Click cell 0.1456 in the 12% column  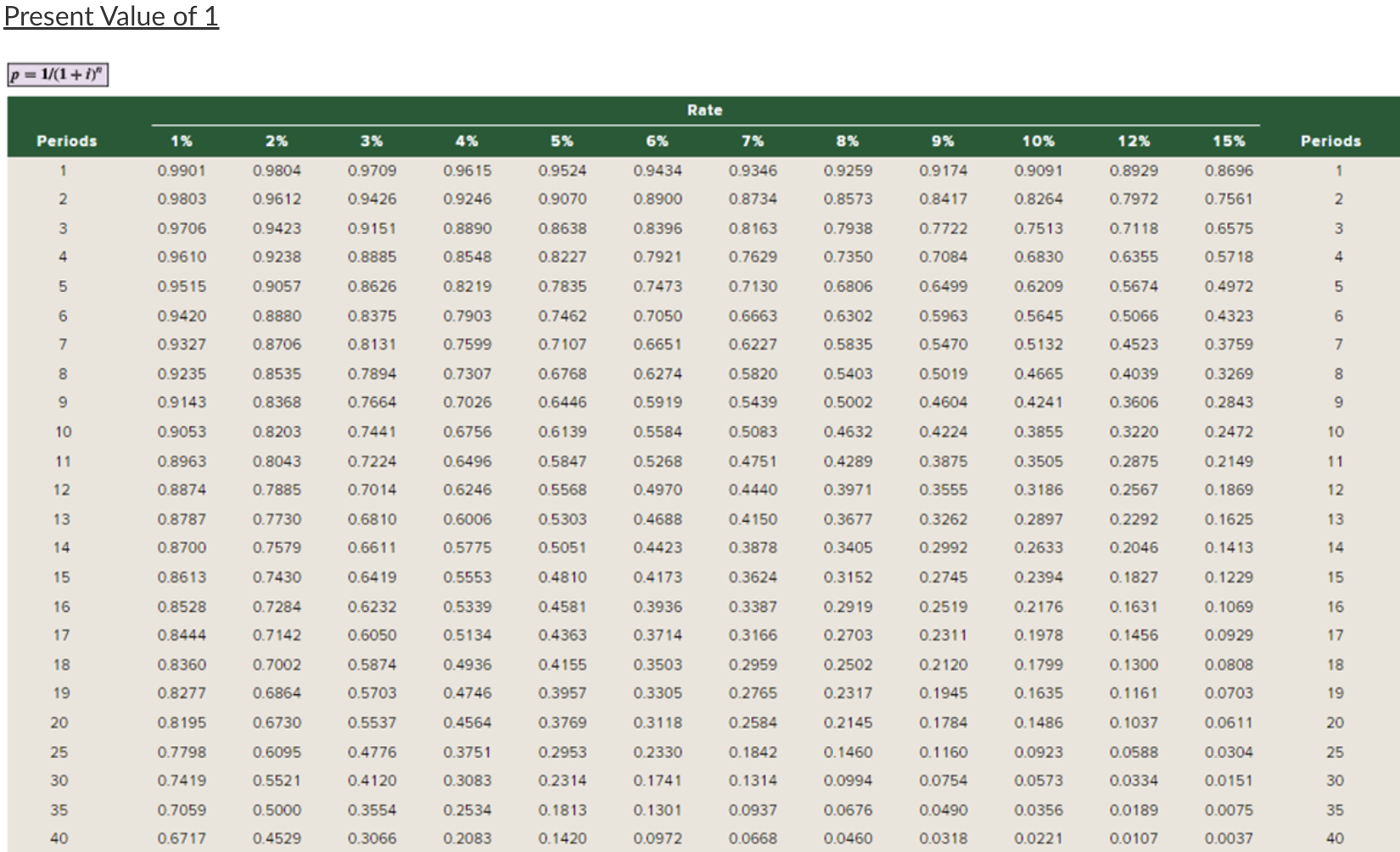tap(1134, 635)
